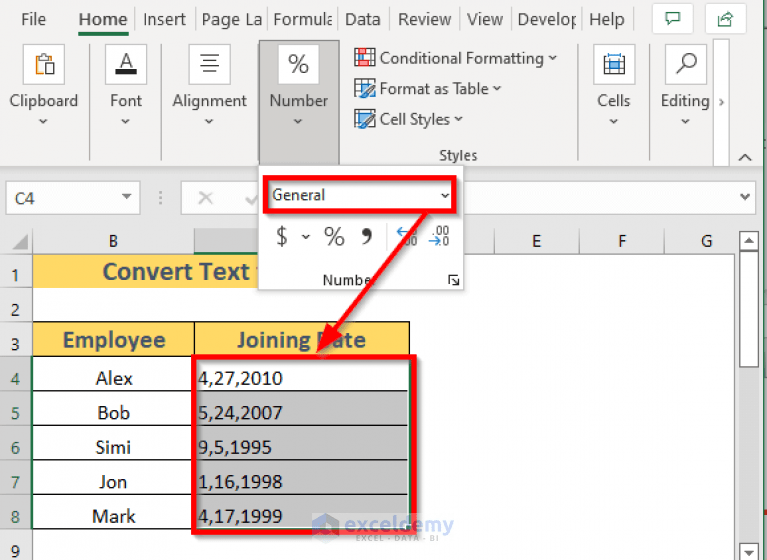The image size is (767, 560).
Task: Open Format as Table menu
Action: tap(428, 89)
